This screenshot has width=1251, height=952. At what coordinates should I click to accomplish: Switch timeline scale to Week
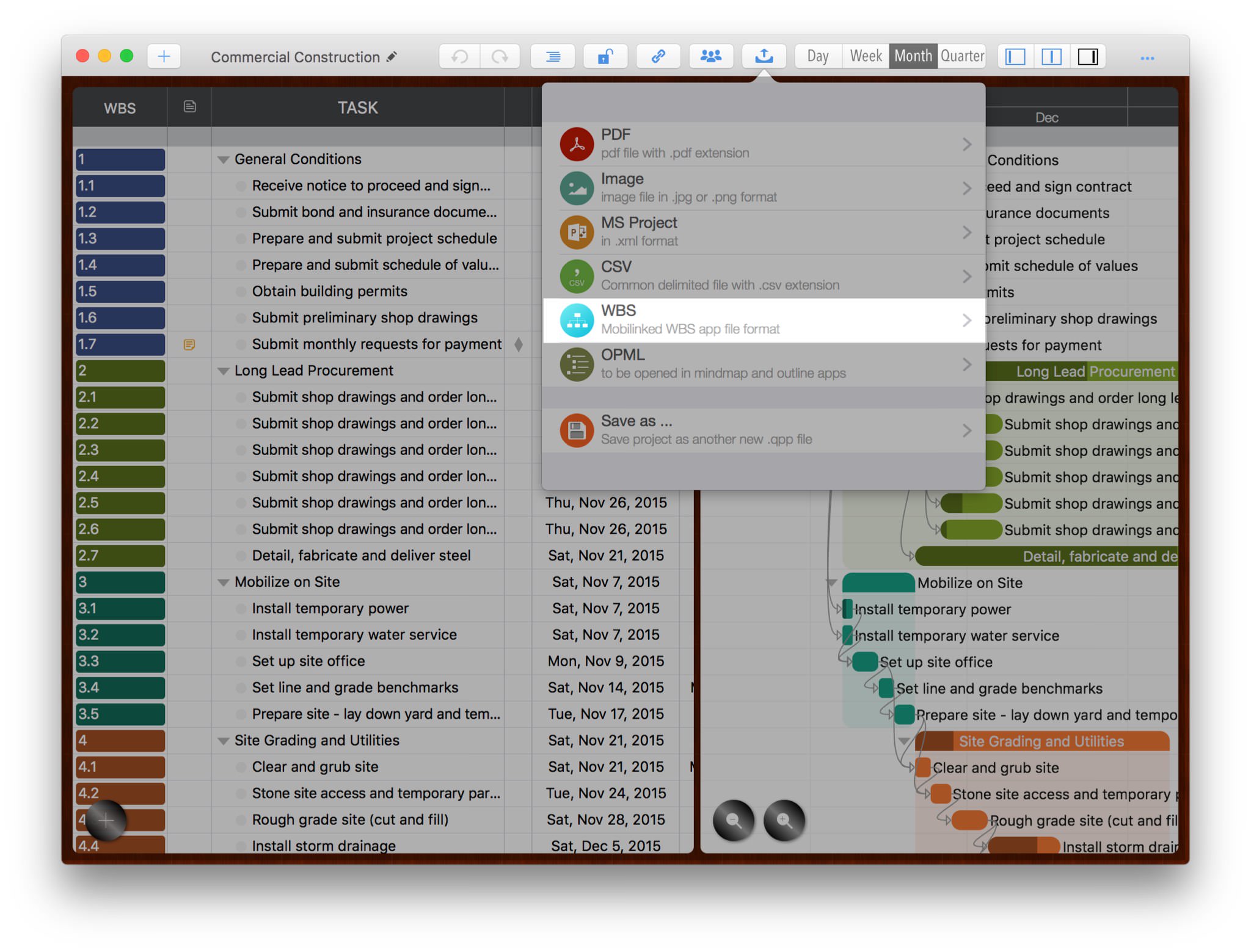point(865,57)
